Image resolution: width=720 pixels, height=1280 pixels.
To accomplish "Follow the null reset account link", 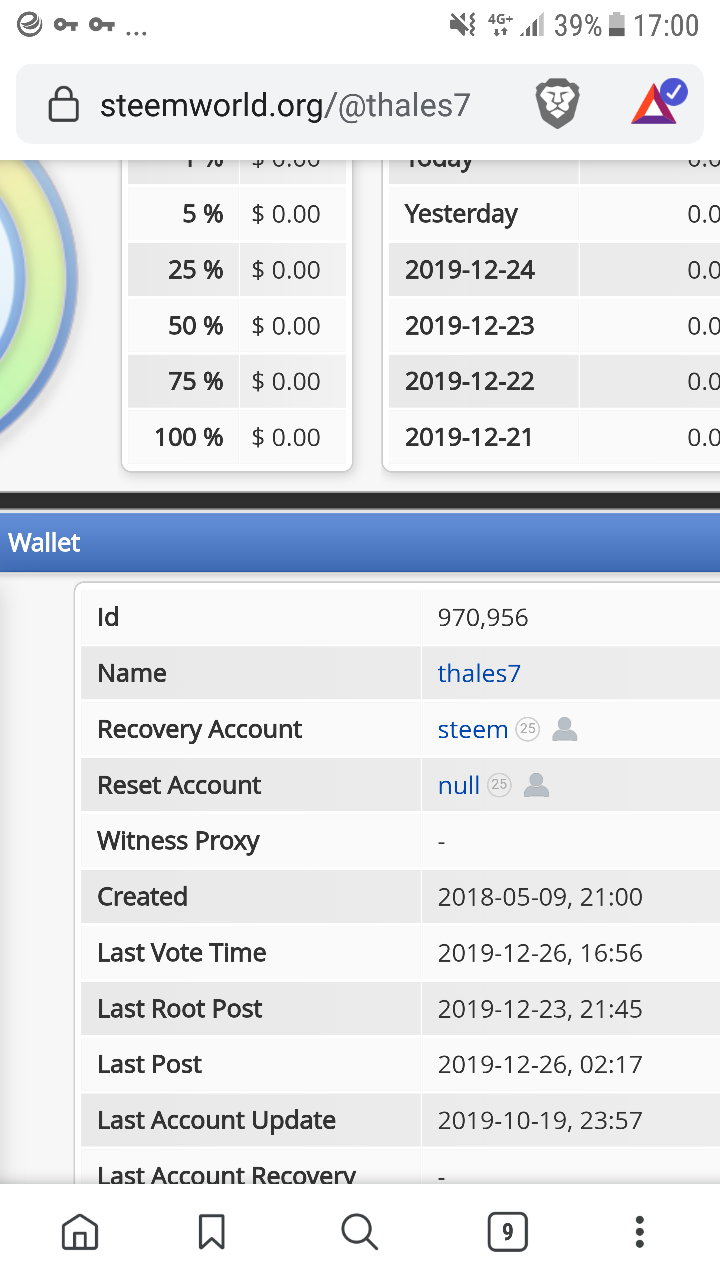I will 459,786.
